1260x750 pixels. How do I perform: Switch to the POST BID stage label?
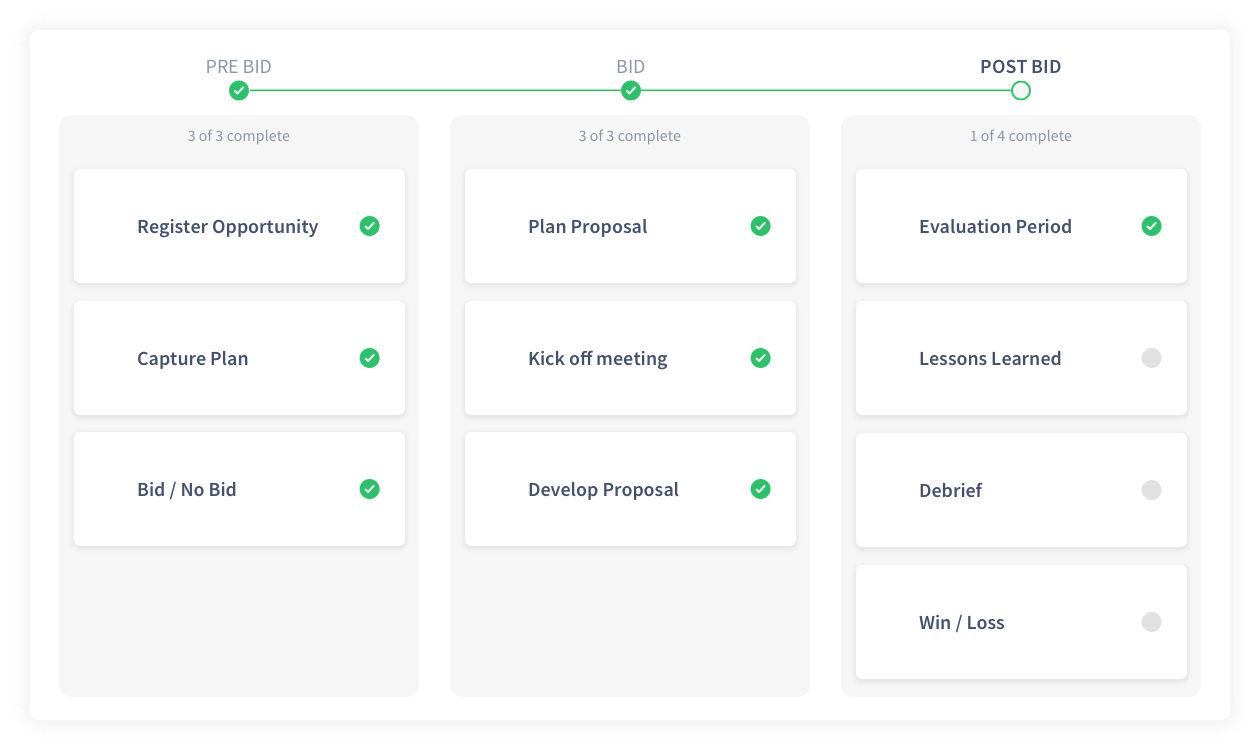click(x=1021, y=67)
